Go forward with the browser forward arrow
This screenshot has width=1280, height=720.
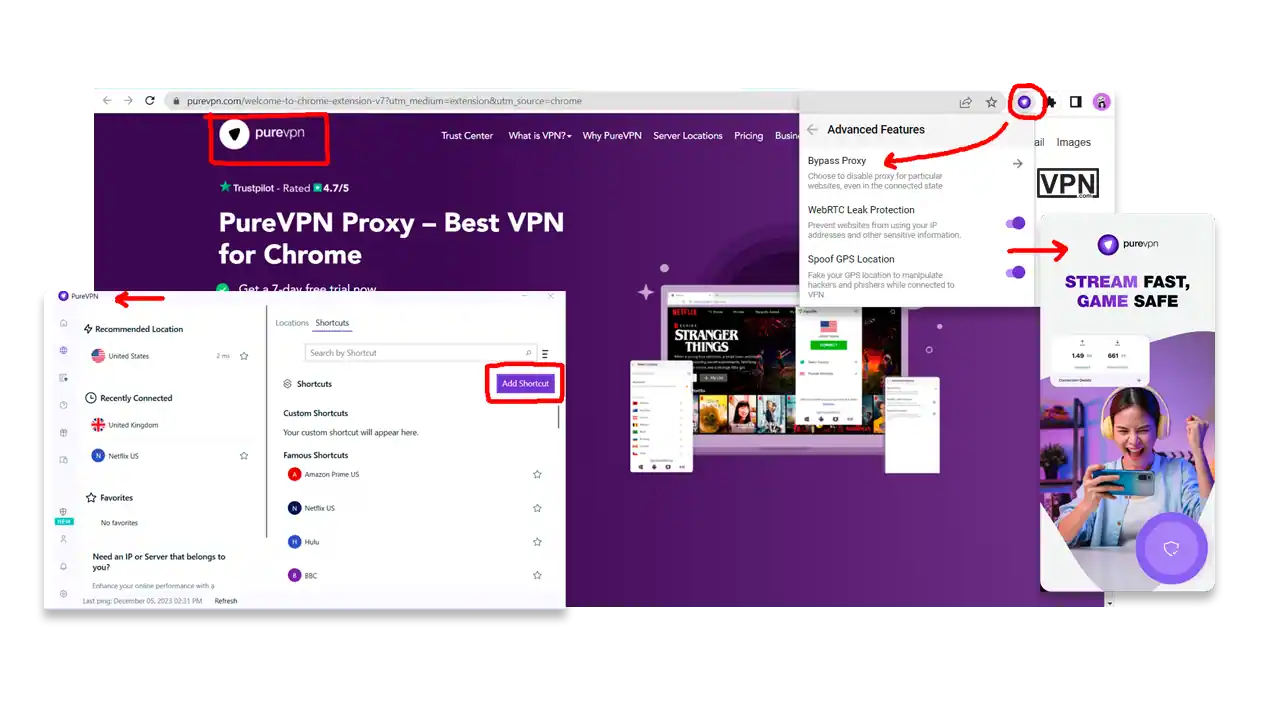coord(128,100)
